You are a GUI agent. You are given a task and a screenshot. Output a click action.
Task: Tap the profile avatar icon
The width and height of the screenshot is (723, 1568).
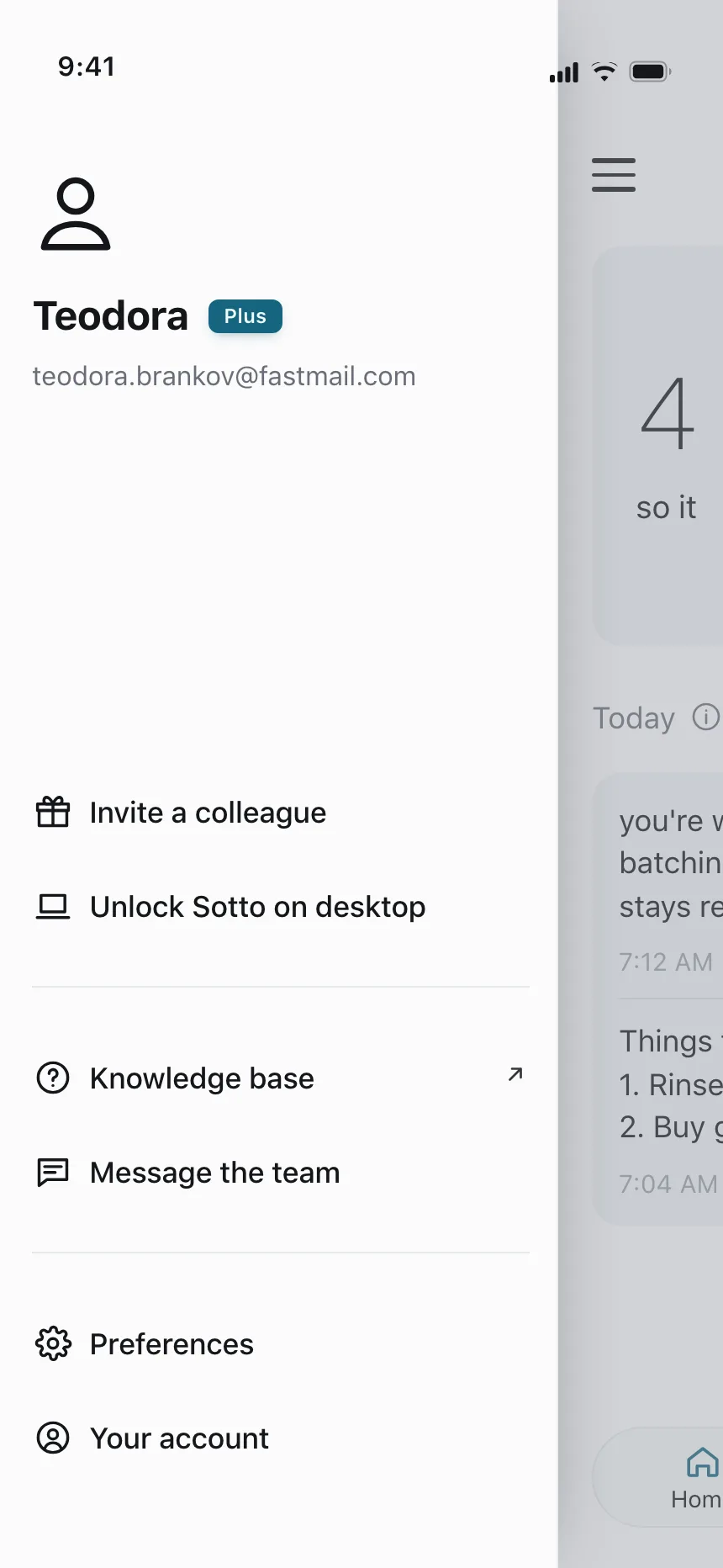pos(76,214)
